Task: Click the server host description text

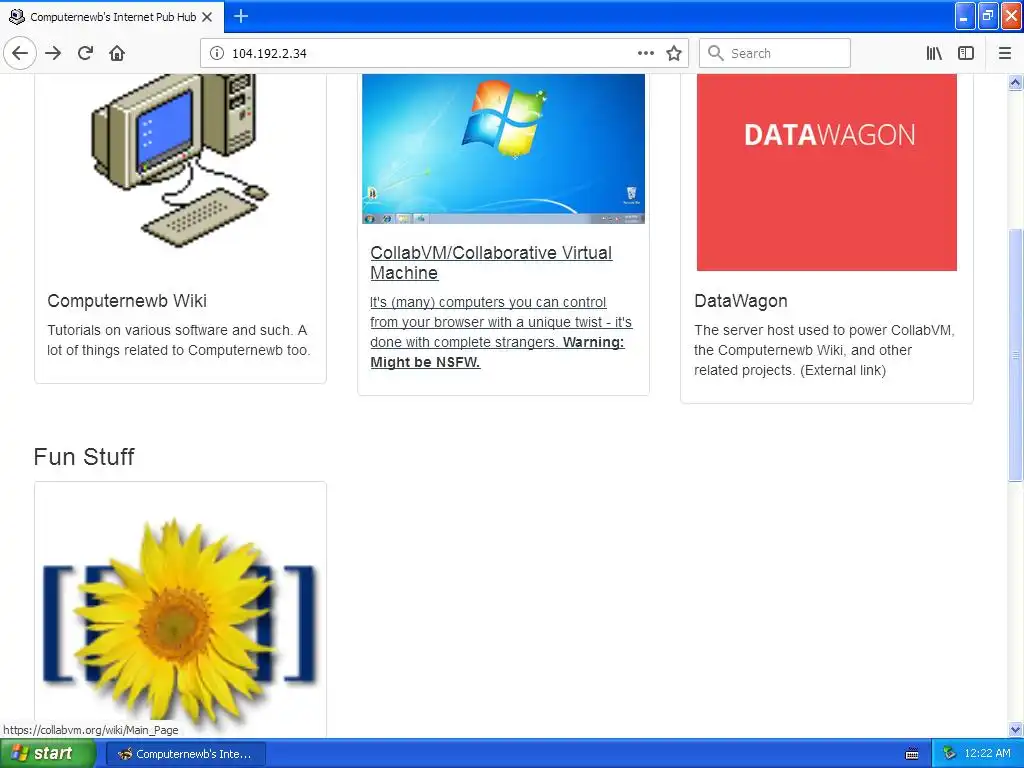Action: [x=824, y=350]
